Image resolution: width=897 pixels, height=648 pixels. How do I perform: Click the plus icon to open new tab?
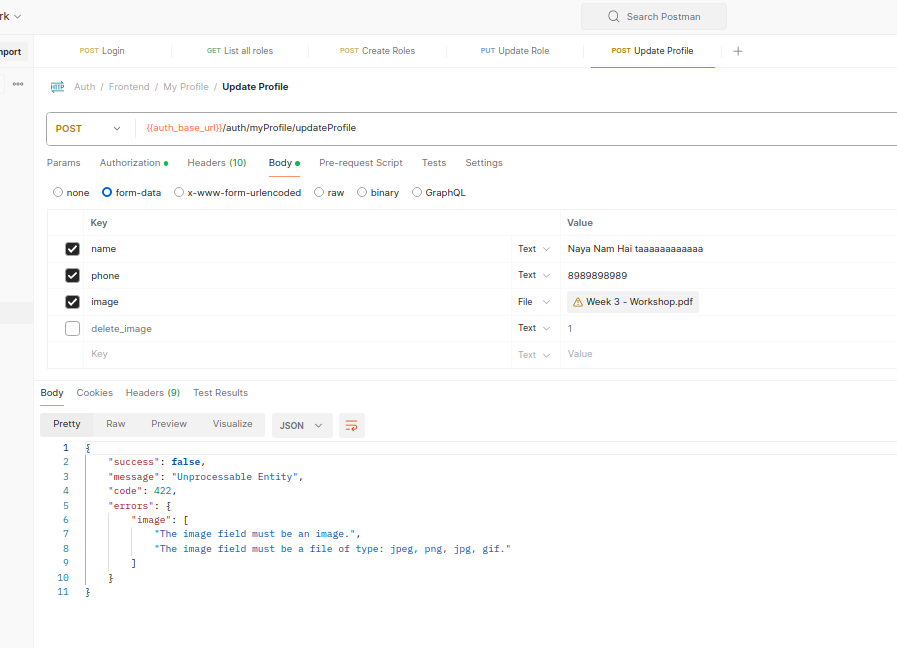coord(738,51)
